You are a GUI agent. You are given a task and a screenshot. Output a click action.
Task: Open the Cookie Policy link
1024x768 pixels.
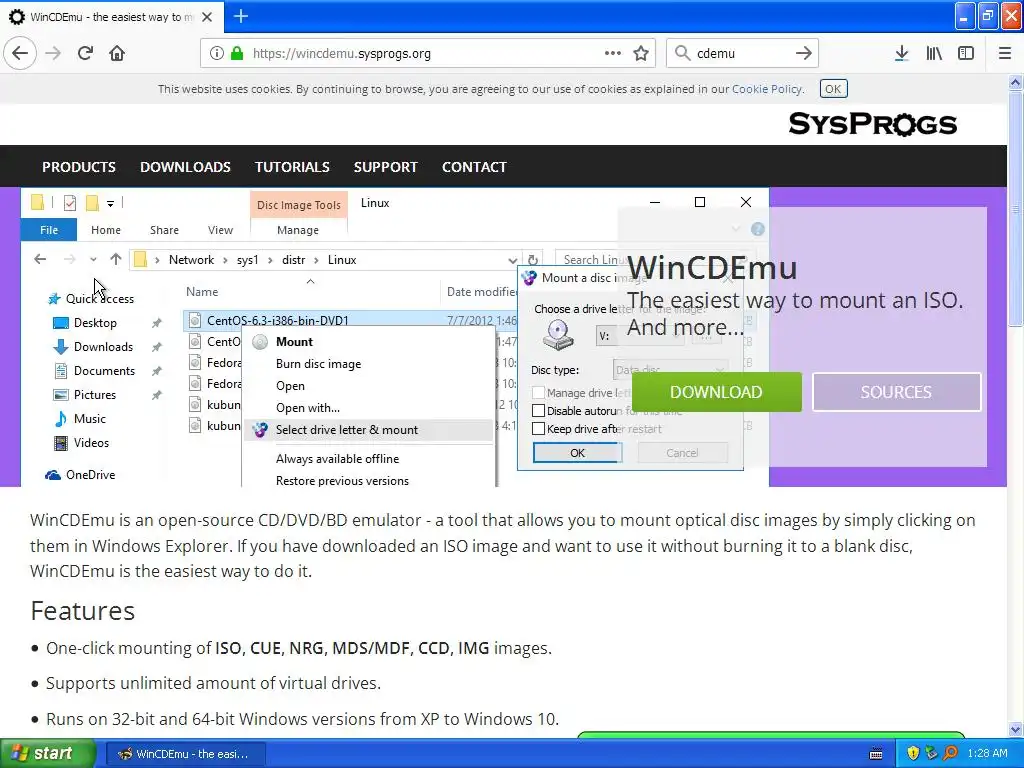(x=767, y=89)
